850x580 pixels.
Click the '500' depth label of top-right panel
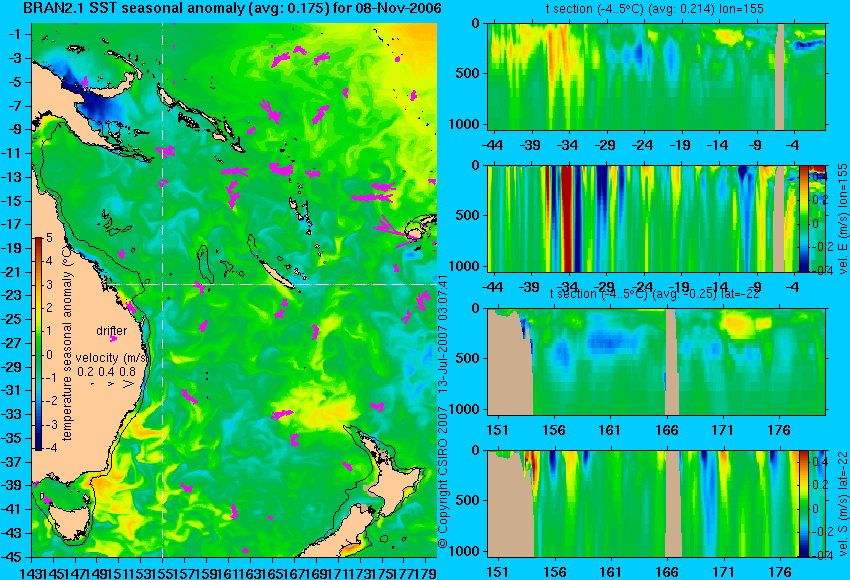pyautogui.click(x=468, y=73)
